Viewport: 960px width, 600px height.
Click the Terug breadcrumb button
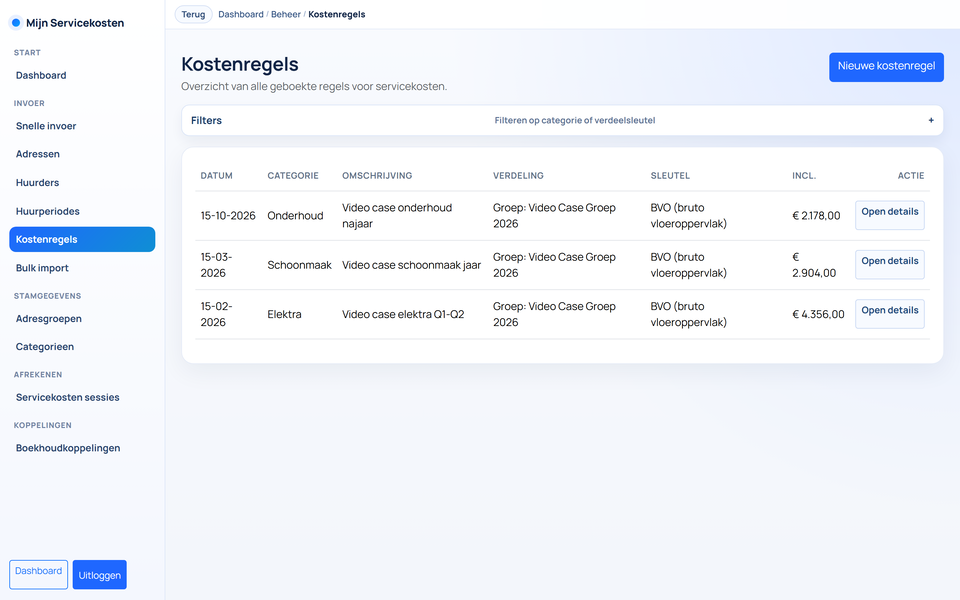tap(193, 14)
